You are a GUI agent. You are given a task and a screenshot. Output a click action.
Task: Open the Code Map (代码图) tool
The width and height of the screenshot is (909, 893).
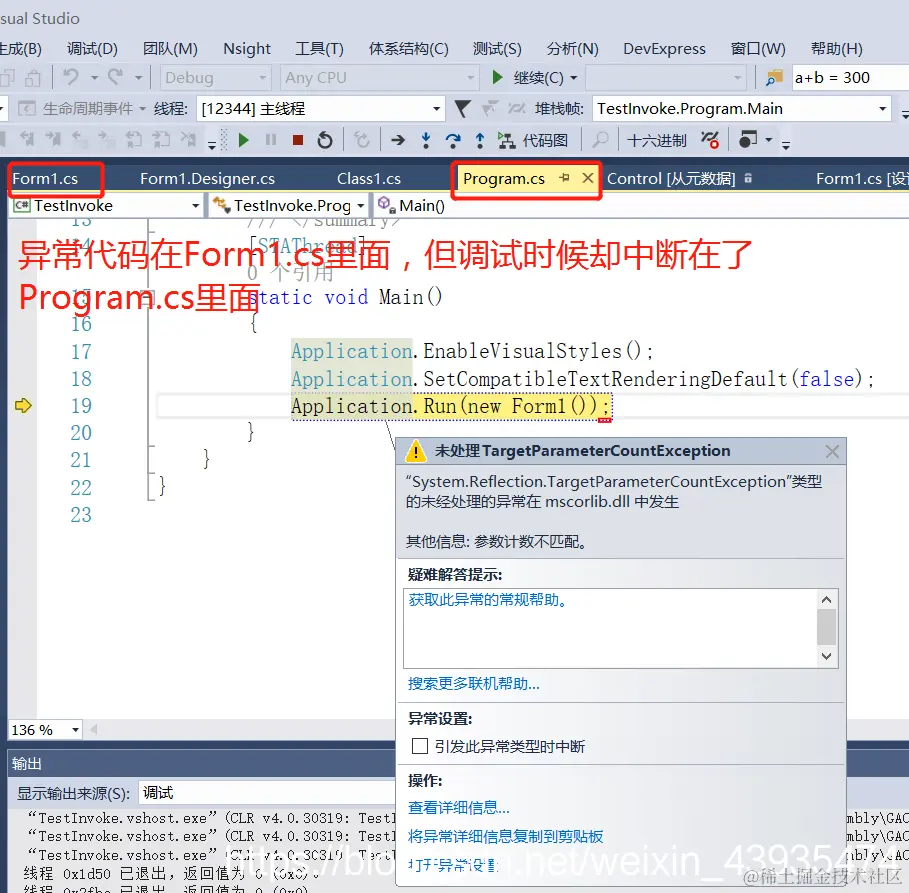point(533,140)
